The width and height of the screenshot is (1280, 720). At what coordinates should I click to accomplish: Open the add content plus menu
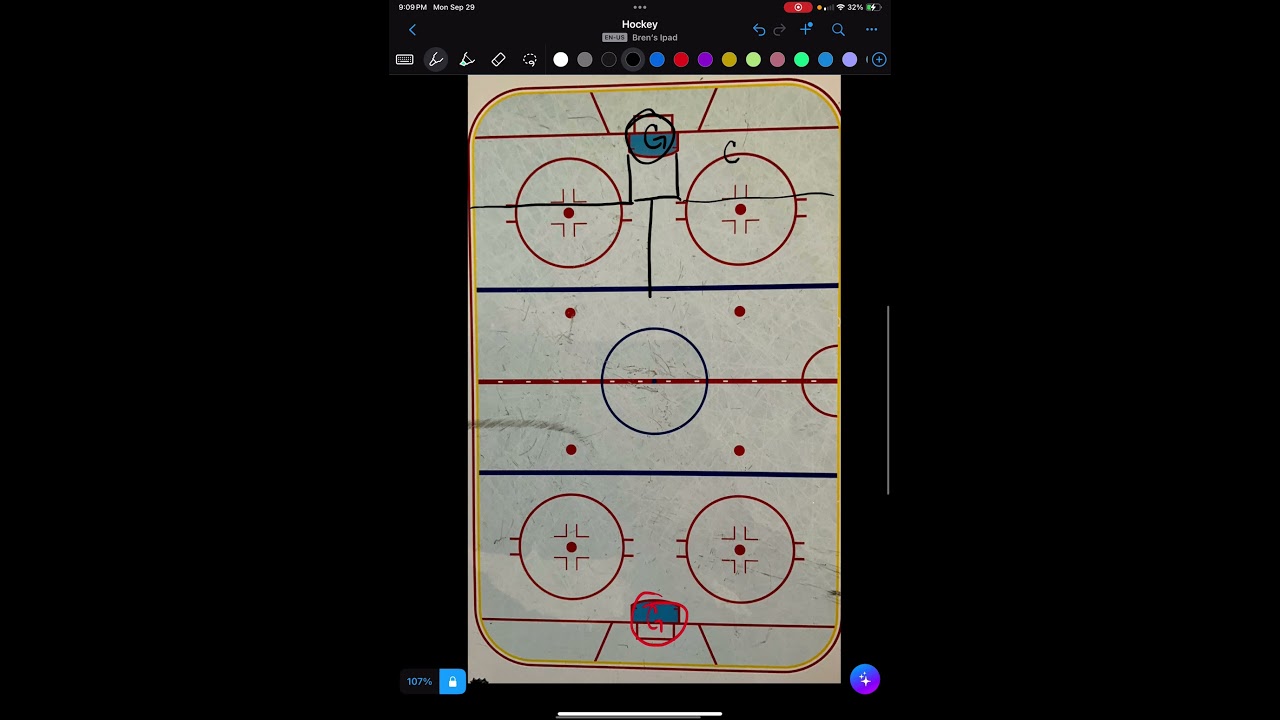pos(806,30)
